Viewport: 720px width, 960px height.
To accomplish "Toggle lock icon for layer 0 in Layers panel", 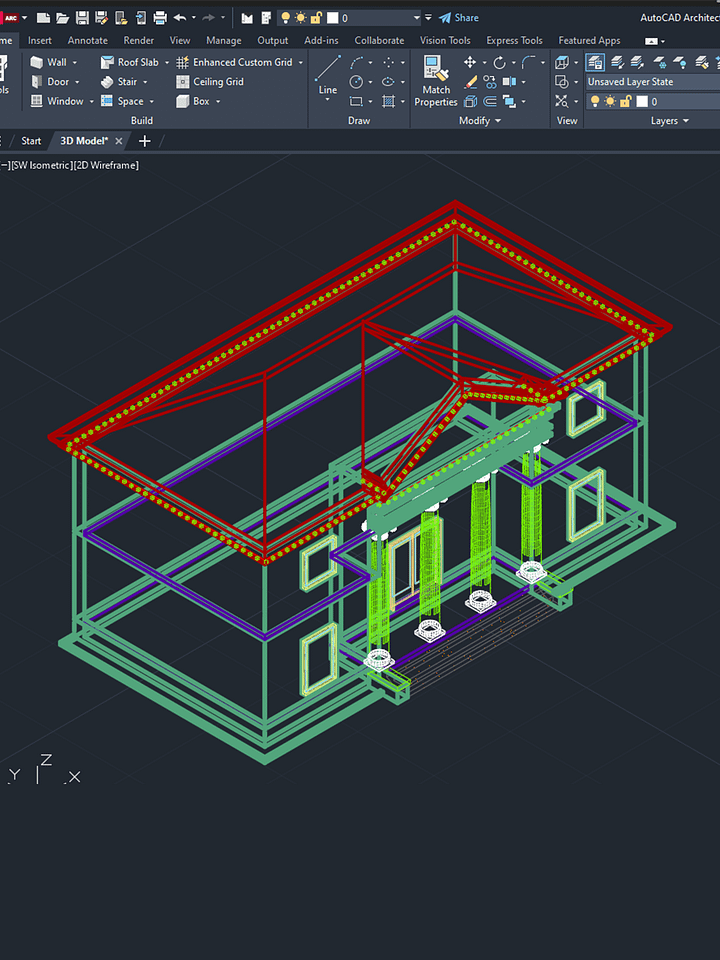I will coord(624,101).
